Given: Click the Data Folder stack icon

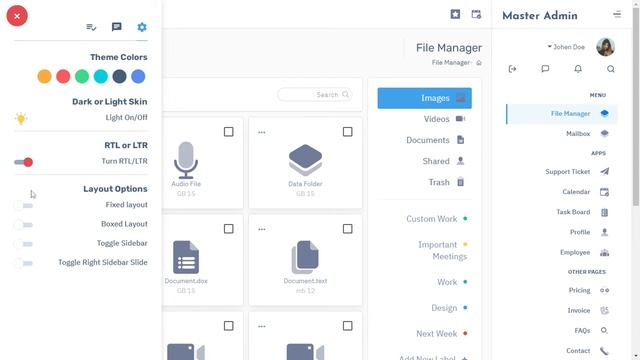Looking at the screenshot, I should tap(305, 160).
